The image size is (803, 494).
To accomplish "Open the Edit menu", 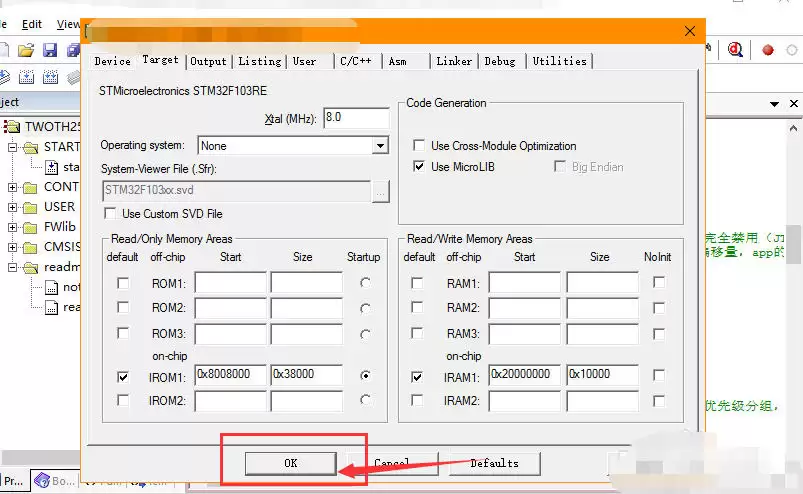I will click(x=32, y=24).
